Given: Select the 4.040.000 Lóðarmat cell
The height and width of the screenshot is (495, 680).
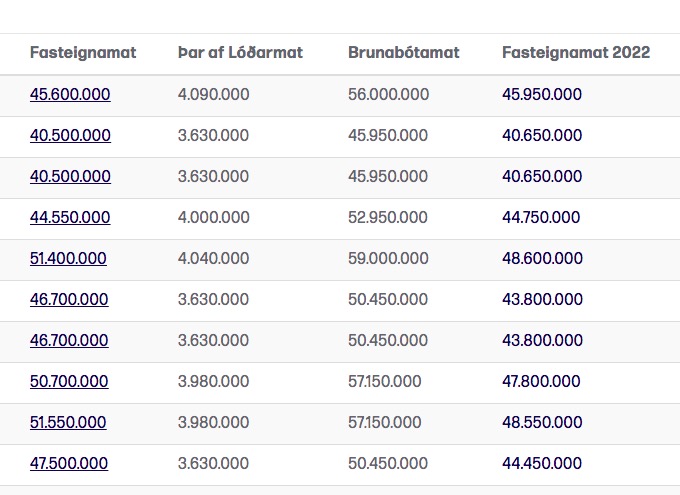Looking at the screenshot, I should (x=213, y=258).
